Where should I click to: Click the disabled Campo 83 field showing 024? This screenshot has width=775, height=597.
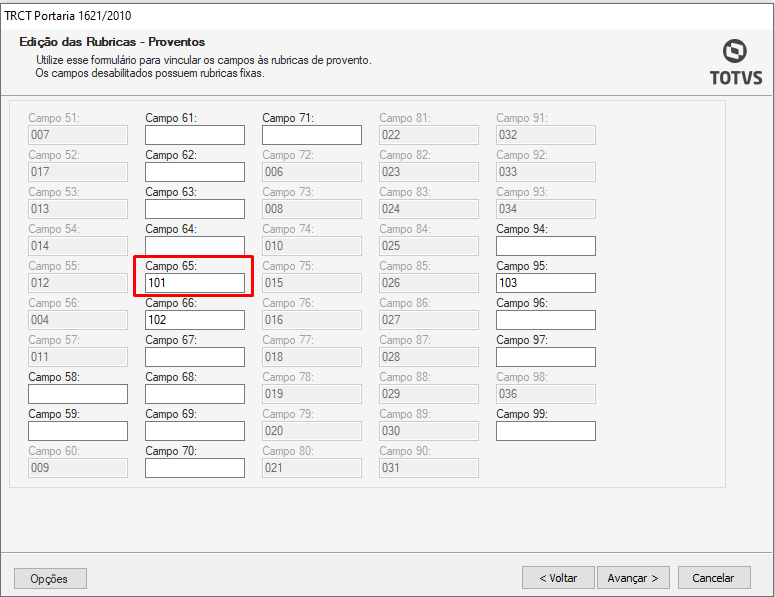tap(429, 209)
